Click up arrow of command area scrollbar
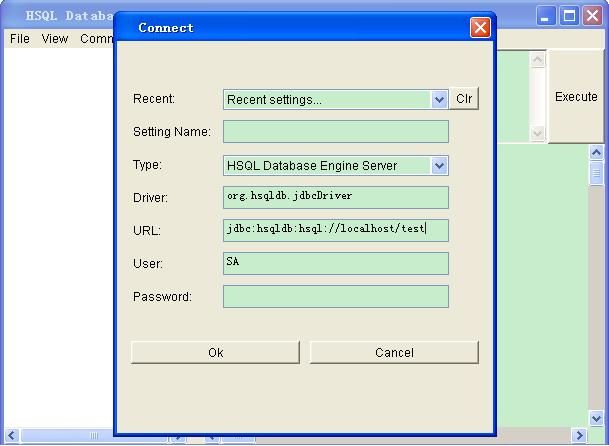The image size is (609, 446). point(538,60)
